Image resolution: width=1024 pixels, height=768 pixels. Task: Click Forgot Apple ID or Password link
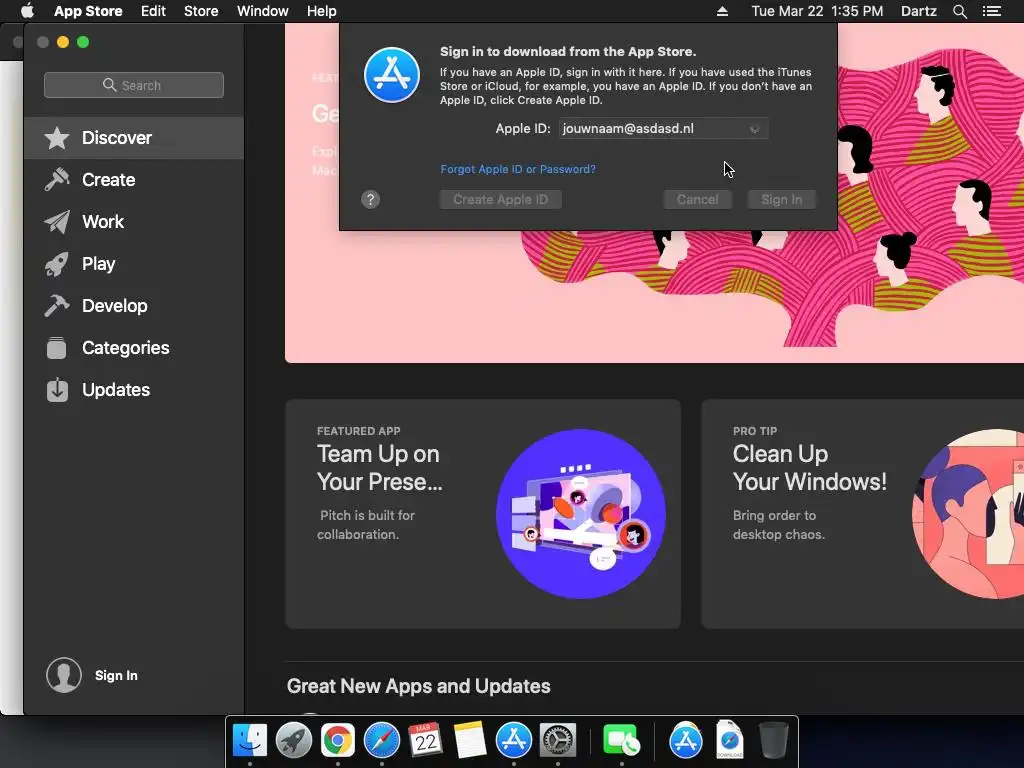518,169
